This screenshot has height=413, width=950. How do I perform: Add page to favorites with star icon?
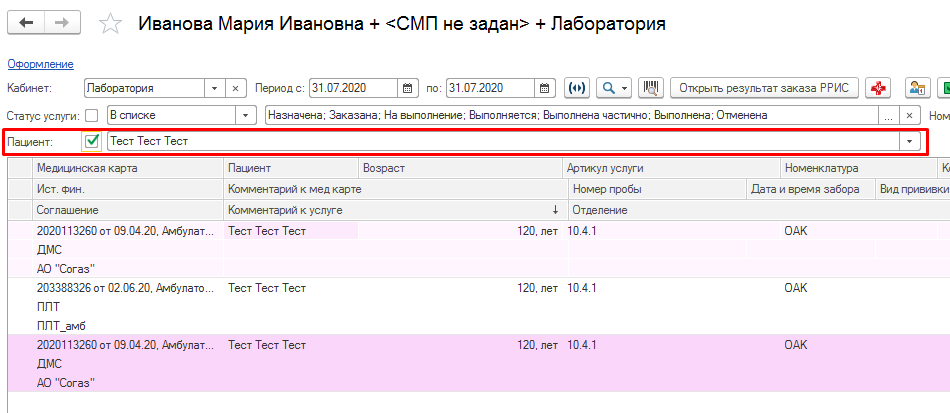[113, 23]
